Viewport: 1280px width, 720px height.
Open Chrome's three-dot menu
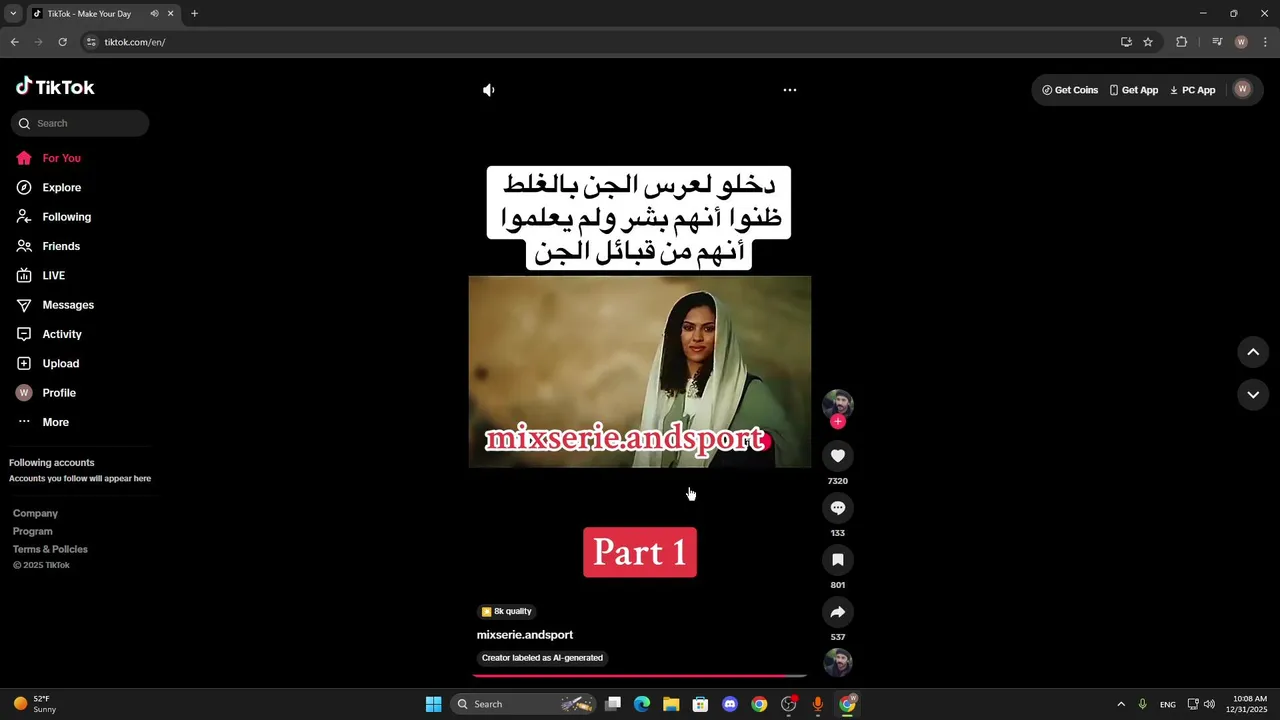point(1266,42)
